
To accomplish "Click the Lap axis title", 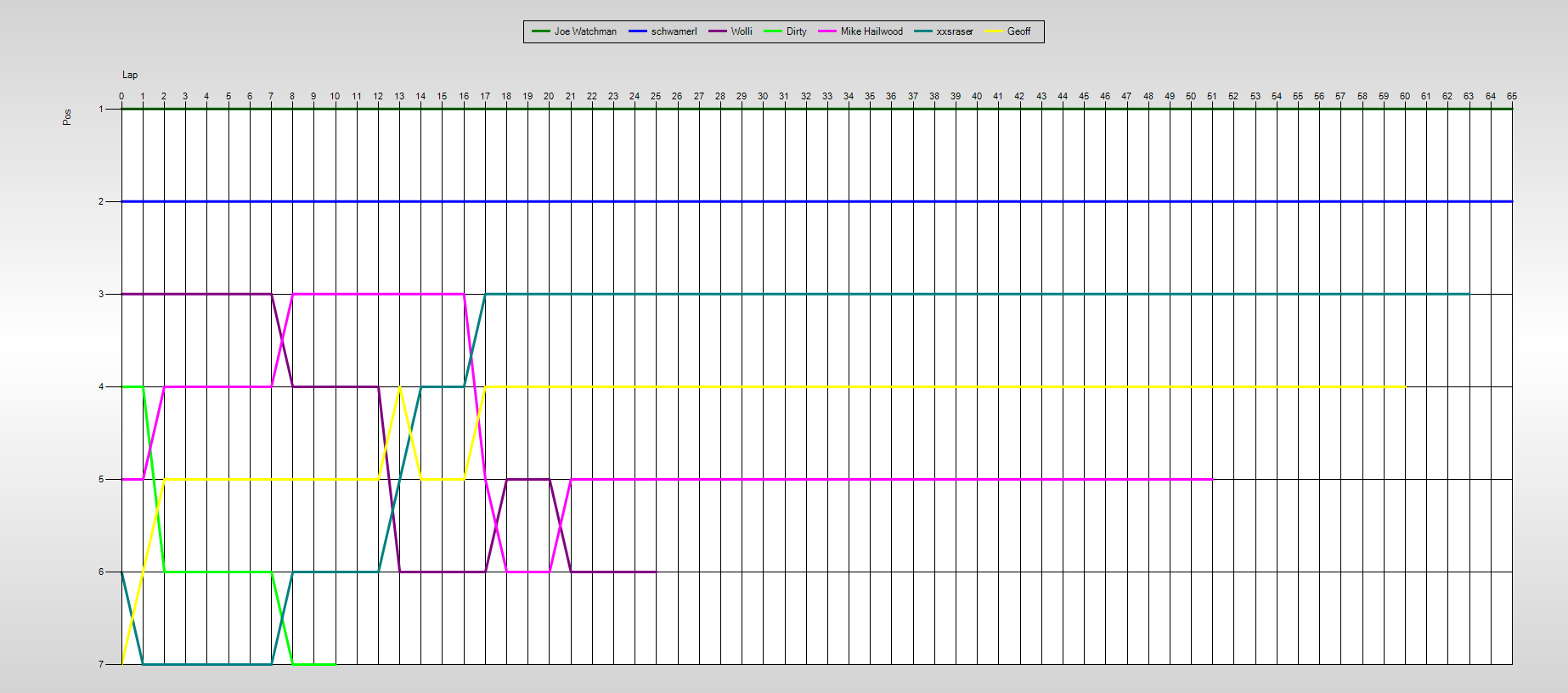I will [130, 75].
